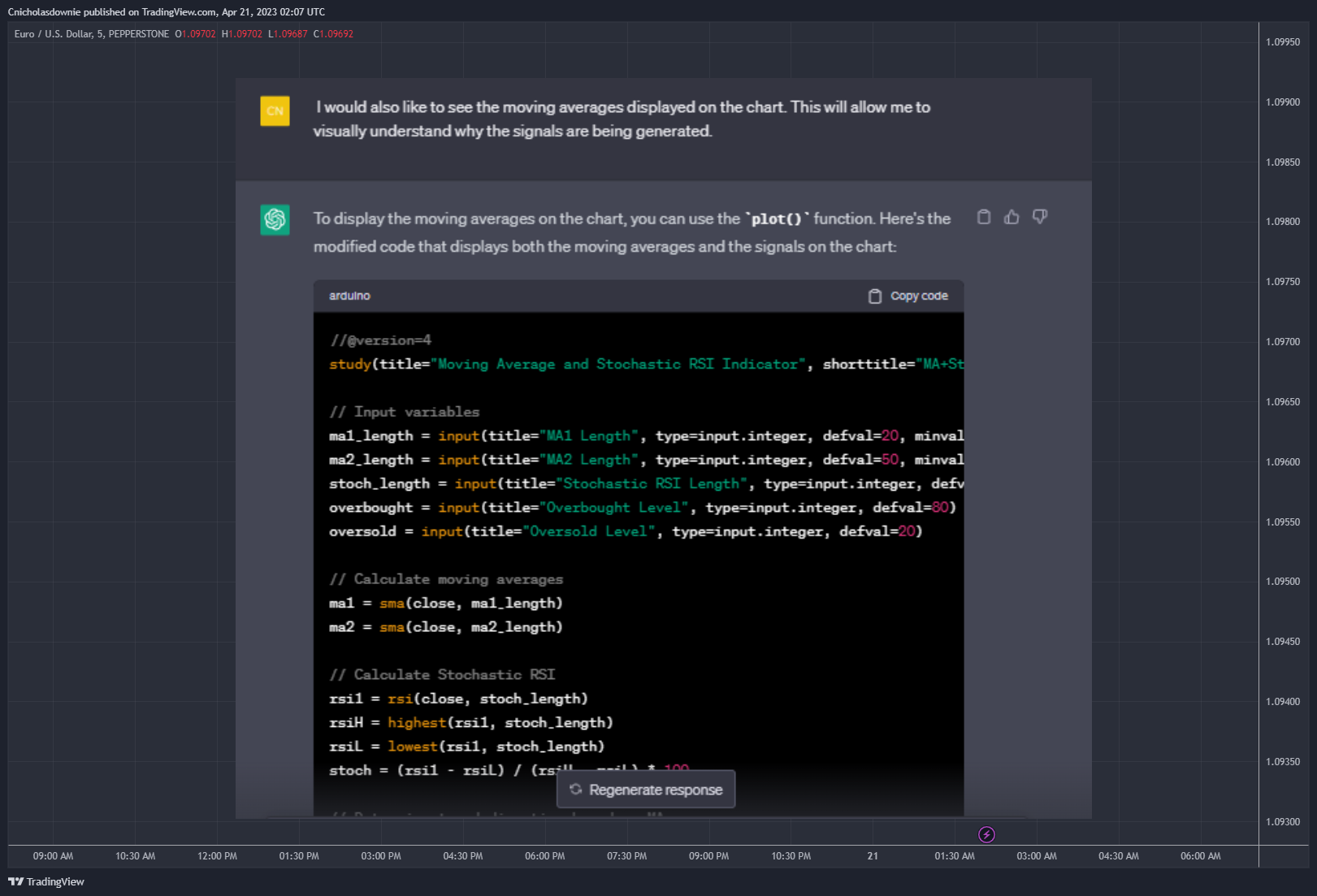Screen dimensions: 1317x896
Task: Click the 1.09850 price axis label
Action: click(x=1283, y=162)
